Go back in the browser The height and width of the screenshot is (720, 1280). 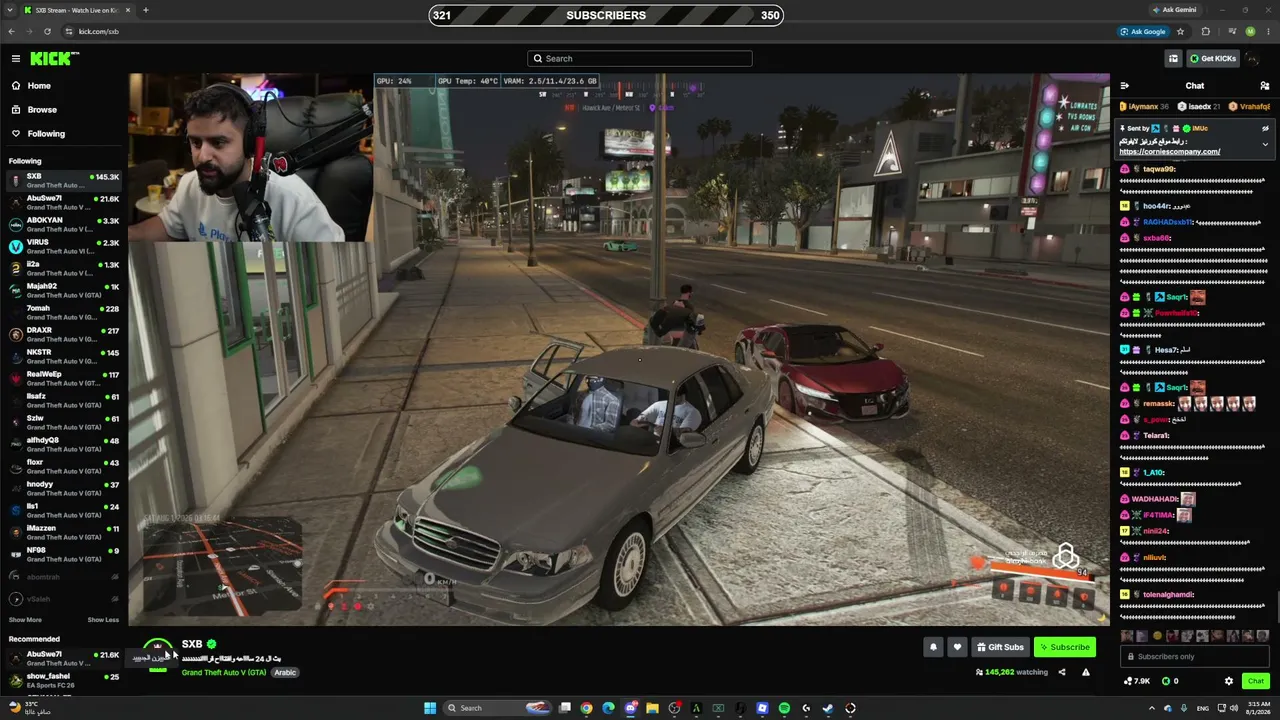(x=11, y=32)
